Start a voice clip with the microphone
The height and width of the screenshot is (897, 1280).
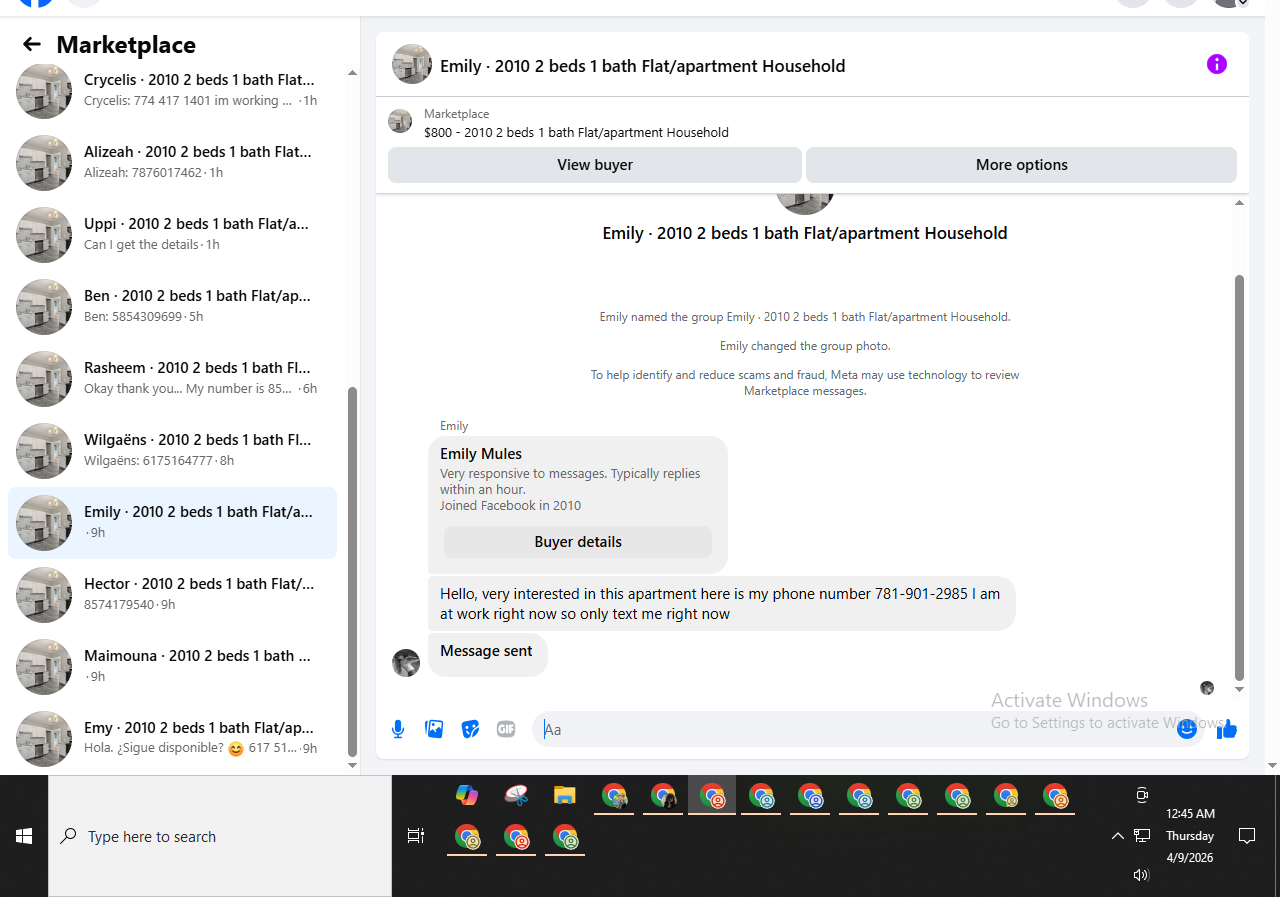[398, 729]
